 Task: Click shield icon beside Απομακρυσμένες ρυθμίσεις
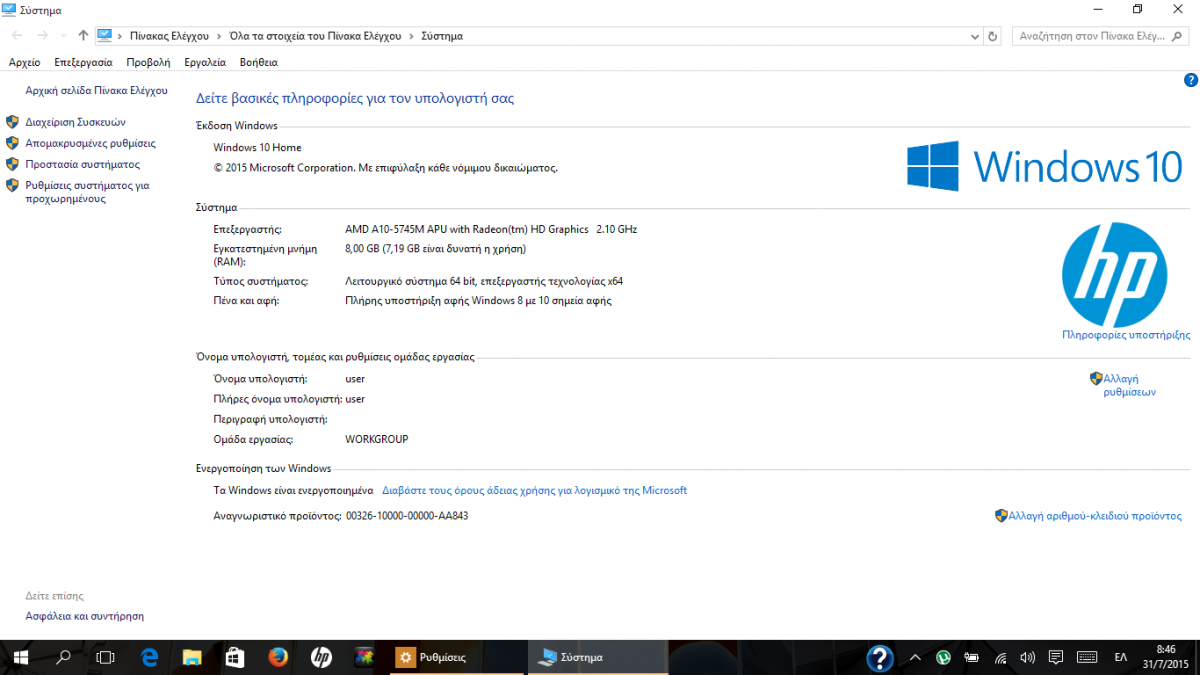point(13,143)
